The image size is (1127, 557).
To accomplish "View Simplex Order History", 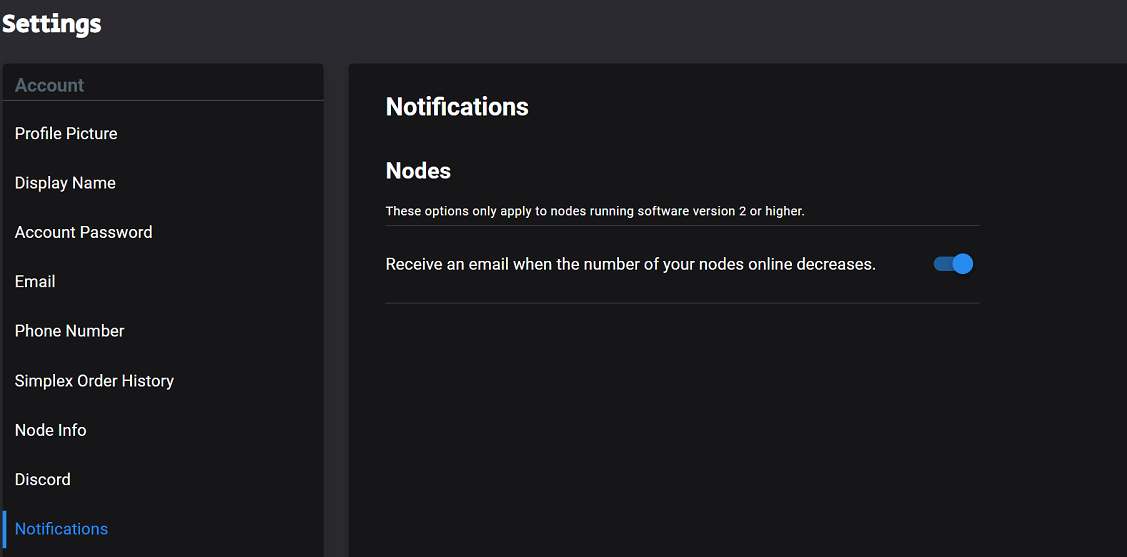I will (x=163, y=381).
